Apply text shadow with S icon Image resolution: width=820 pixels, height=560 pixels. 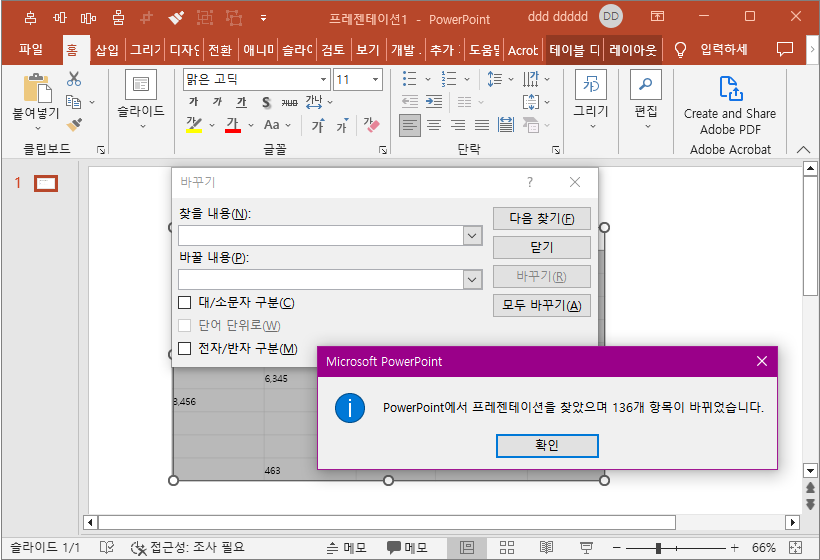[x=266, y=102]
